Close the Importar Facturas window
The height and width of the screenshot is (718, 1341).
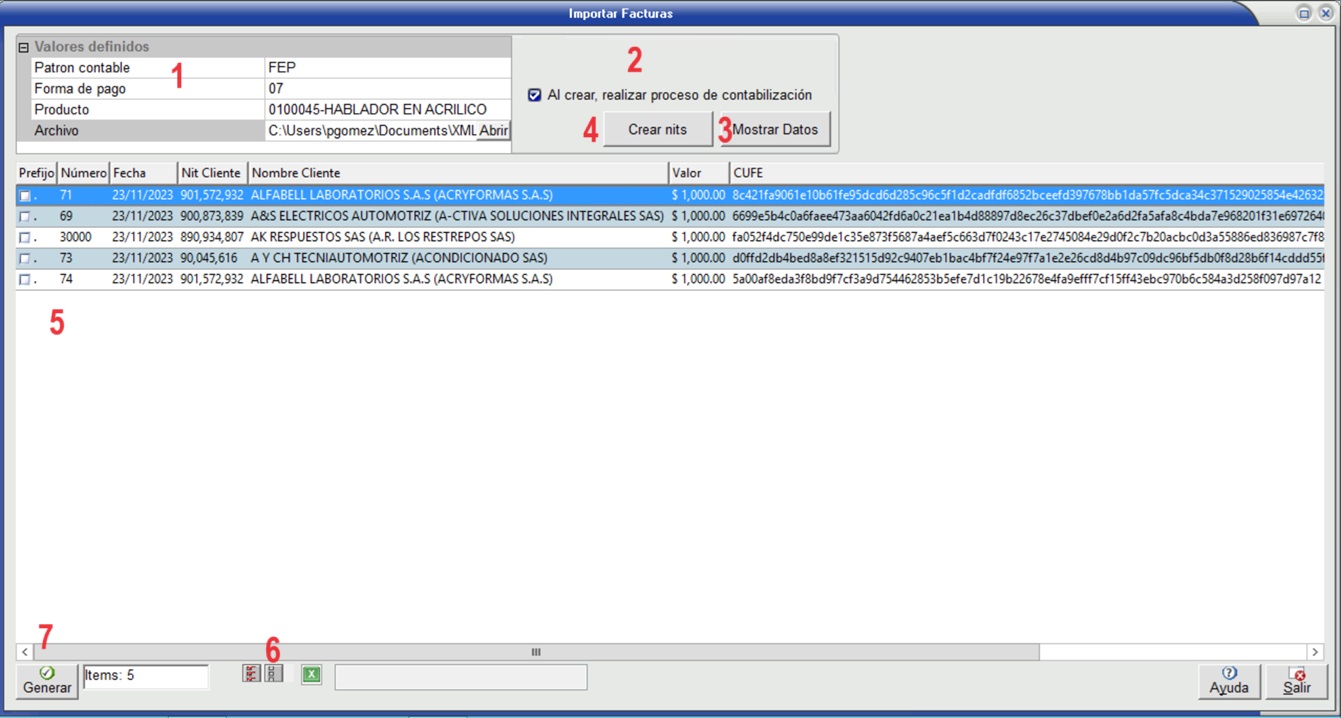pos(1324,13)
